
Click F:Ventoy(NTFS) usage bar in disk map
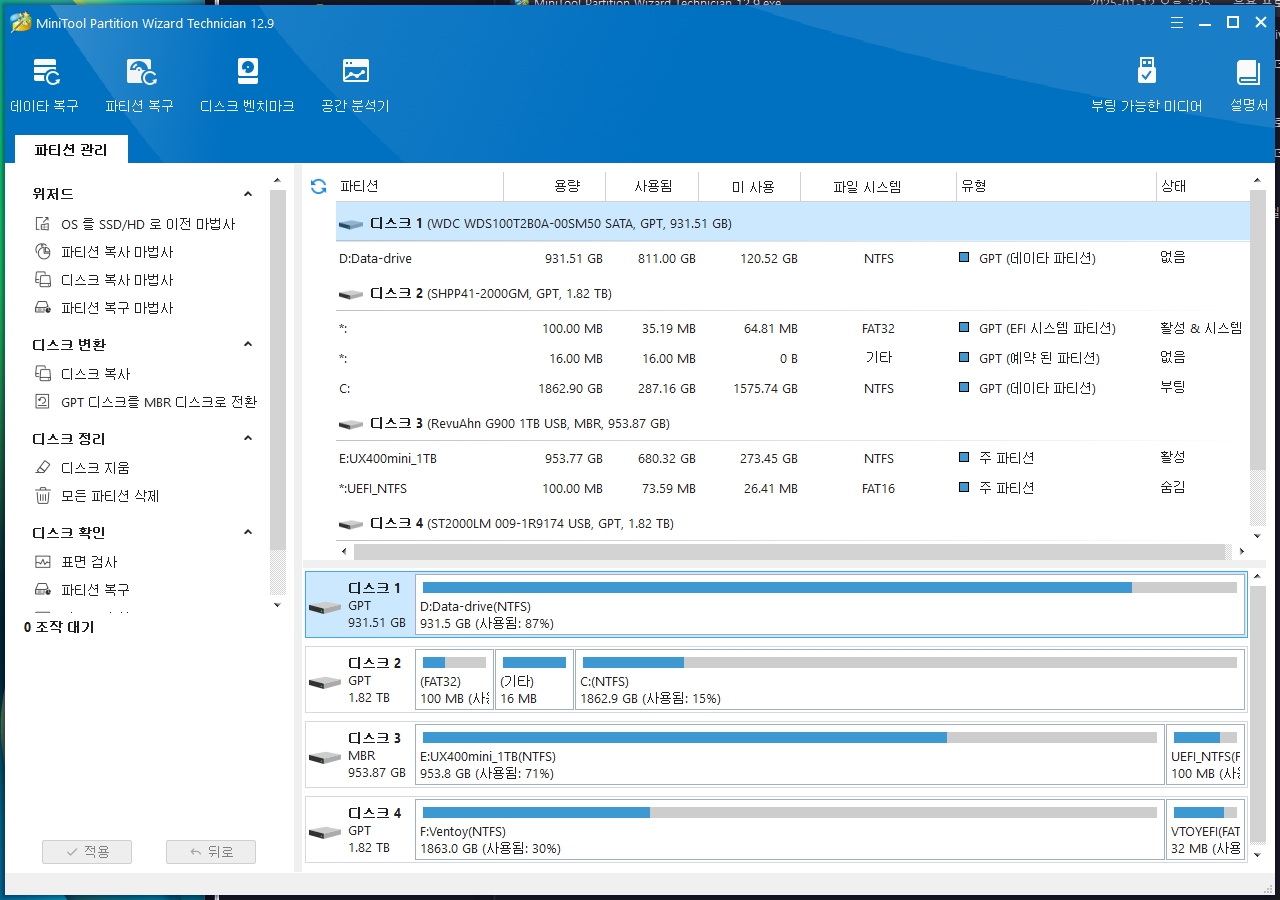click(789, 812)
